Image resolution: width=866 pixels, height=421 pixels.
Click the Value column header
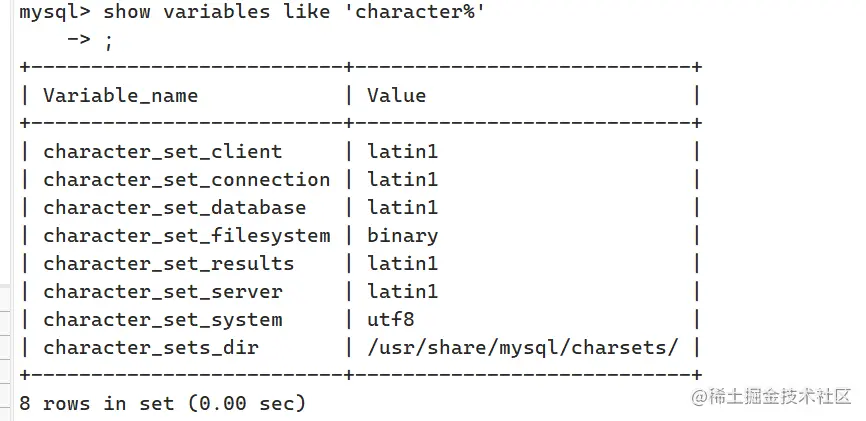pyautogui.click(x=397, y=96)
